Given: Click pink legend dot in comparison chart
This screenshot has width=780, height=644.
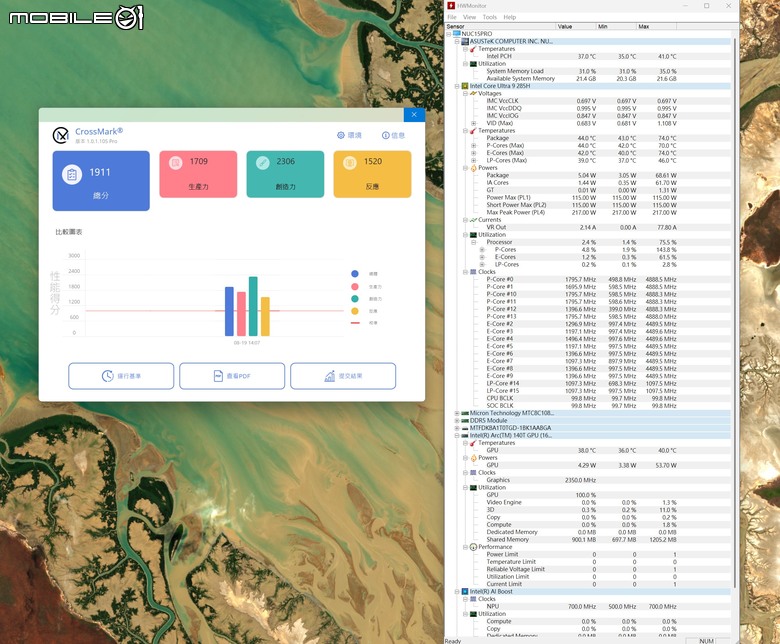Looking at the screenshot, I should [x=355, y=286].
